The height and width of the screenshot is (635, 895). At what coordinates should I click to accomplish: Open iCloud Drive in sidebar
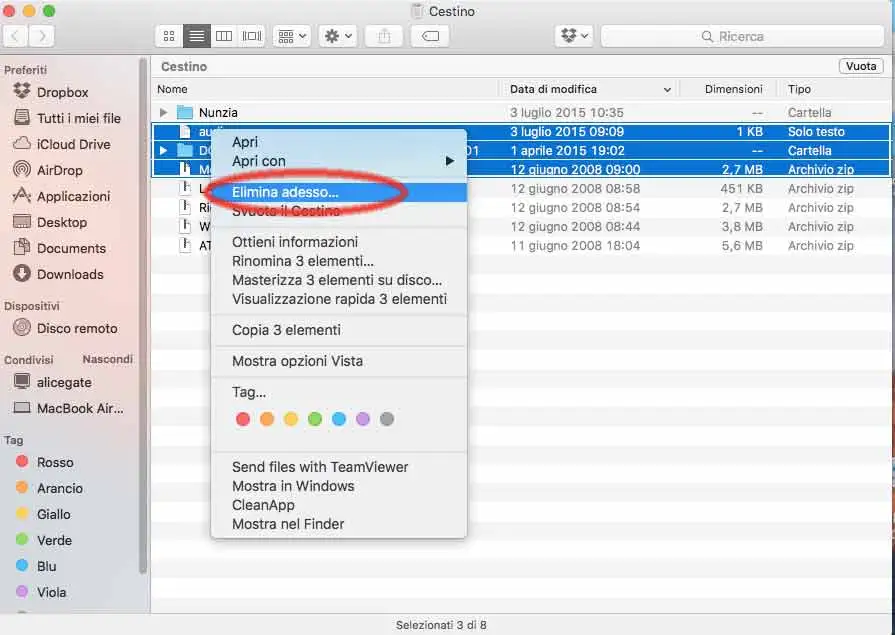(73, 144)
